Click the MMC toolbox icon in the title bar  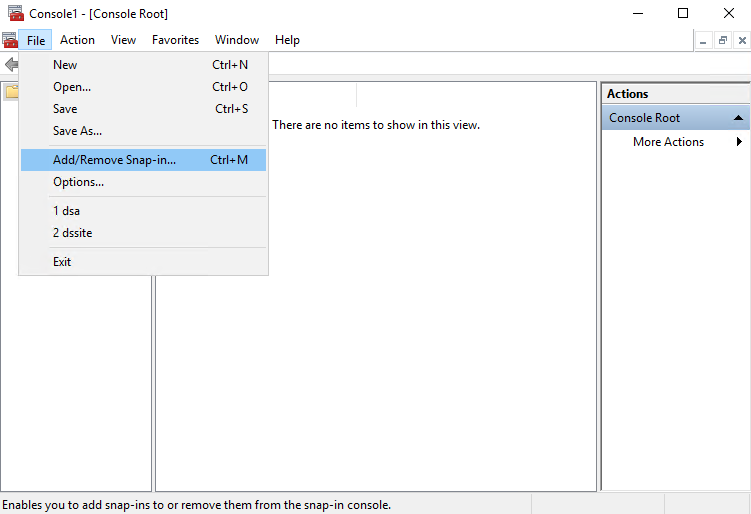pyautogui.click(x=15, y=14)
